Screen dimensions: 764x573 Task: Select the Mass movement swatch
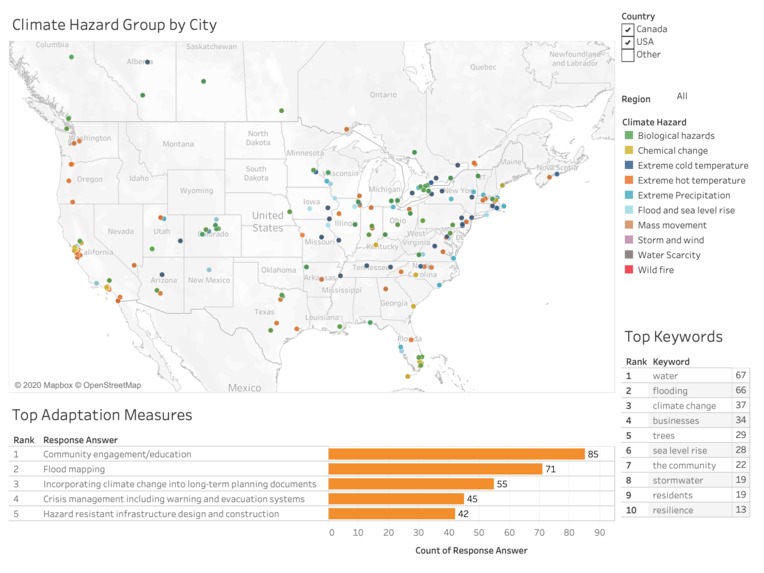(629, 225)
